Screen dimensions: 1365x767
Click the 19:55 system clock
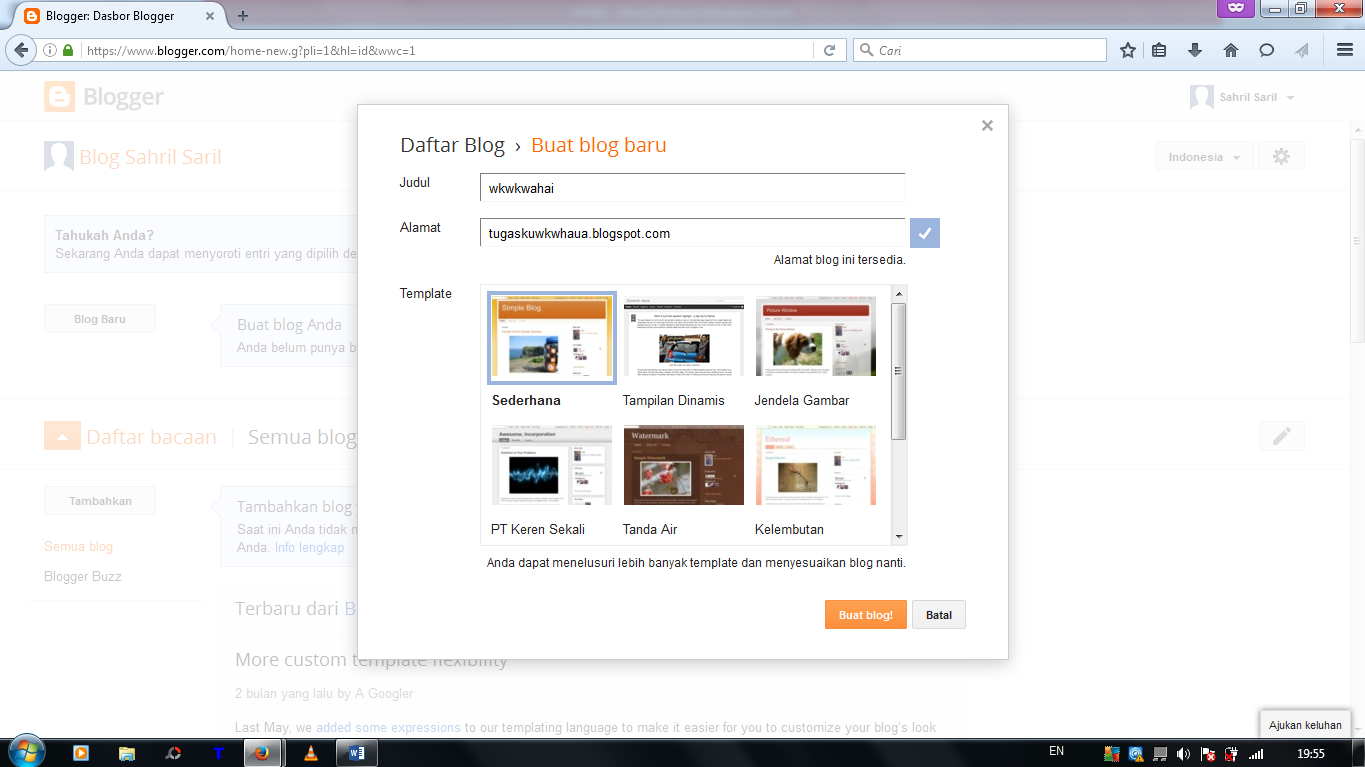(x=1310, y=753)
